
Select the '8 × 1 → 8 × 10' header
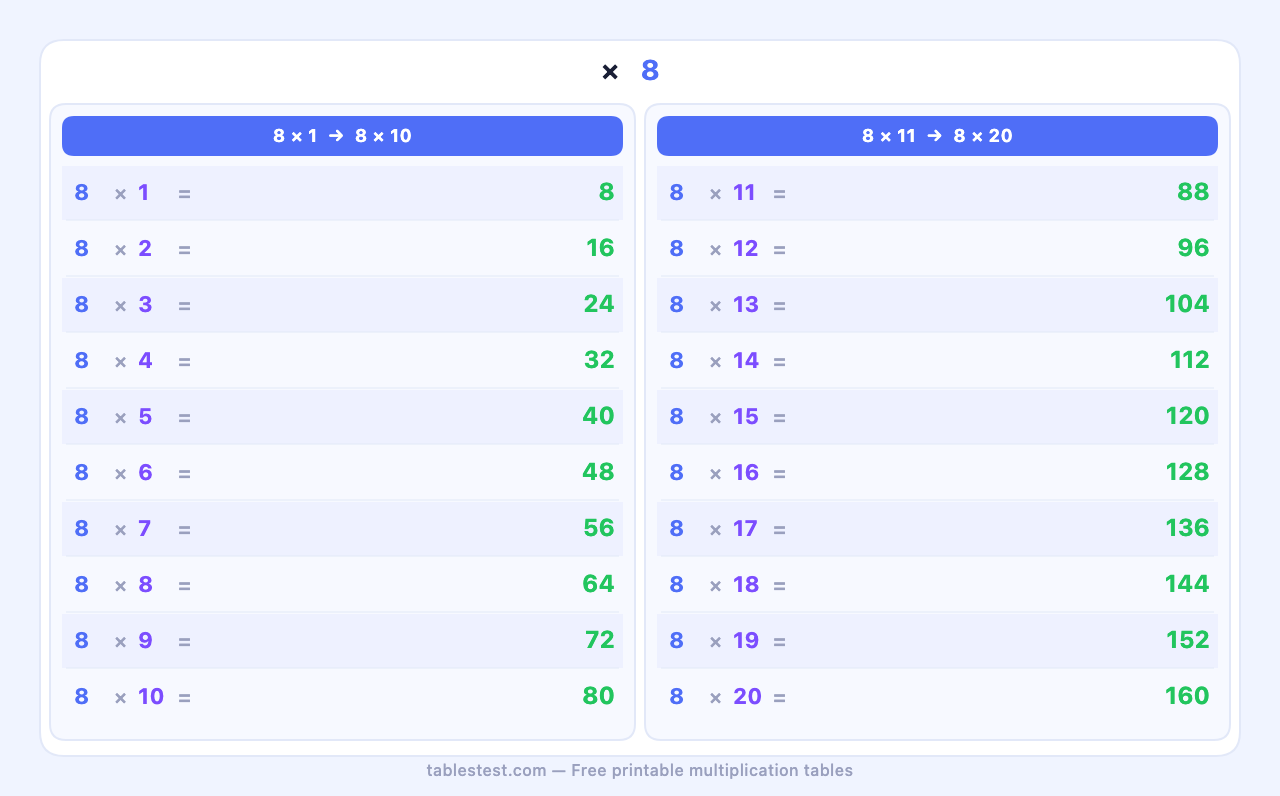(342, 136)
